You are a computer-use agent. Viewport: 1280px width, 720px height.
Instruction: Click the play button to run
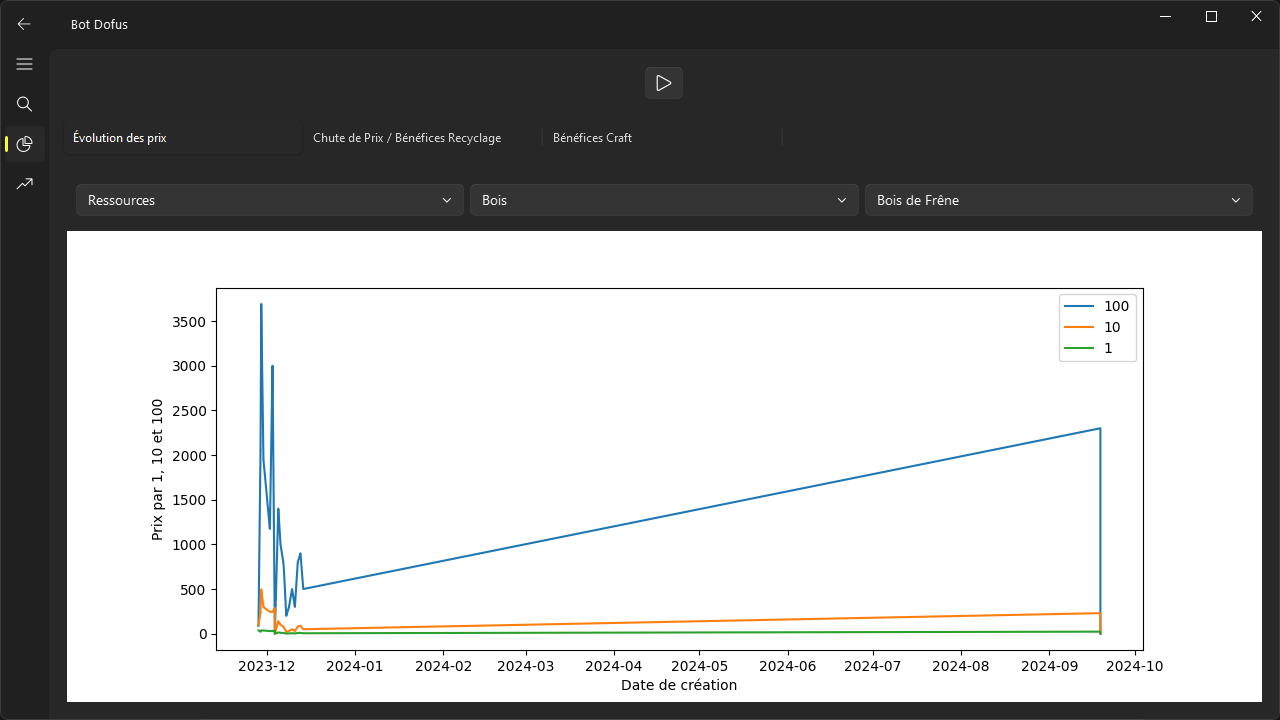pyautogui.click(x=664, y=83)
